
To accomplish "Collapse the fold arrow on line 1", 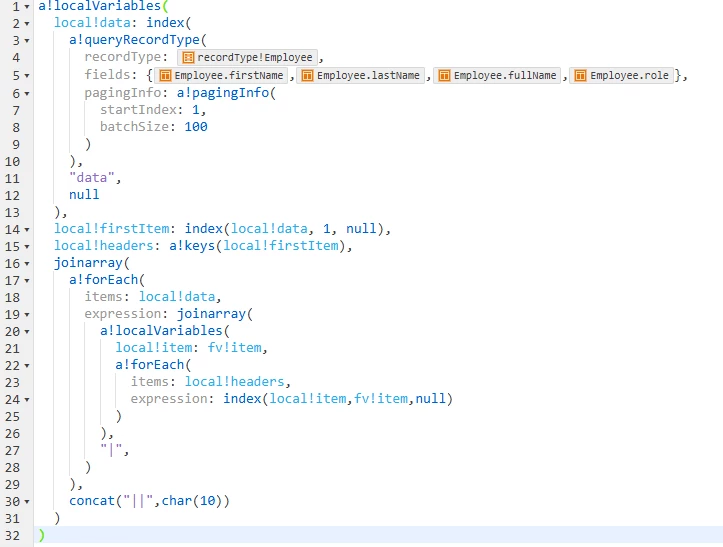I will (x=27, y=7).
